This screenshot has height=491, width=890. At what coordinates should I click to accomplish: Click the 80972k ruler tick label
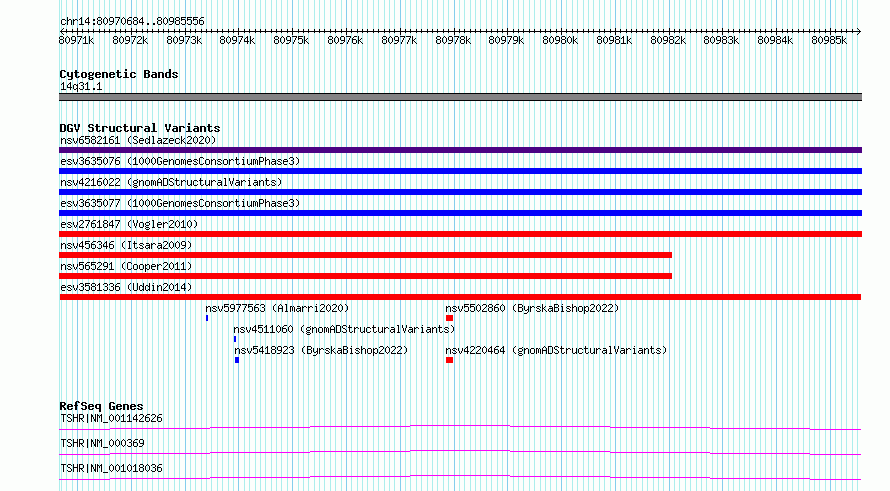130,40
